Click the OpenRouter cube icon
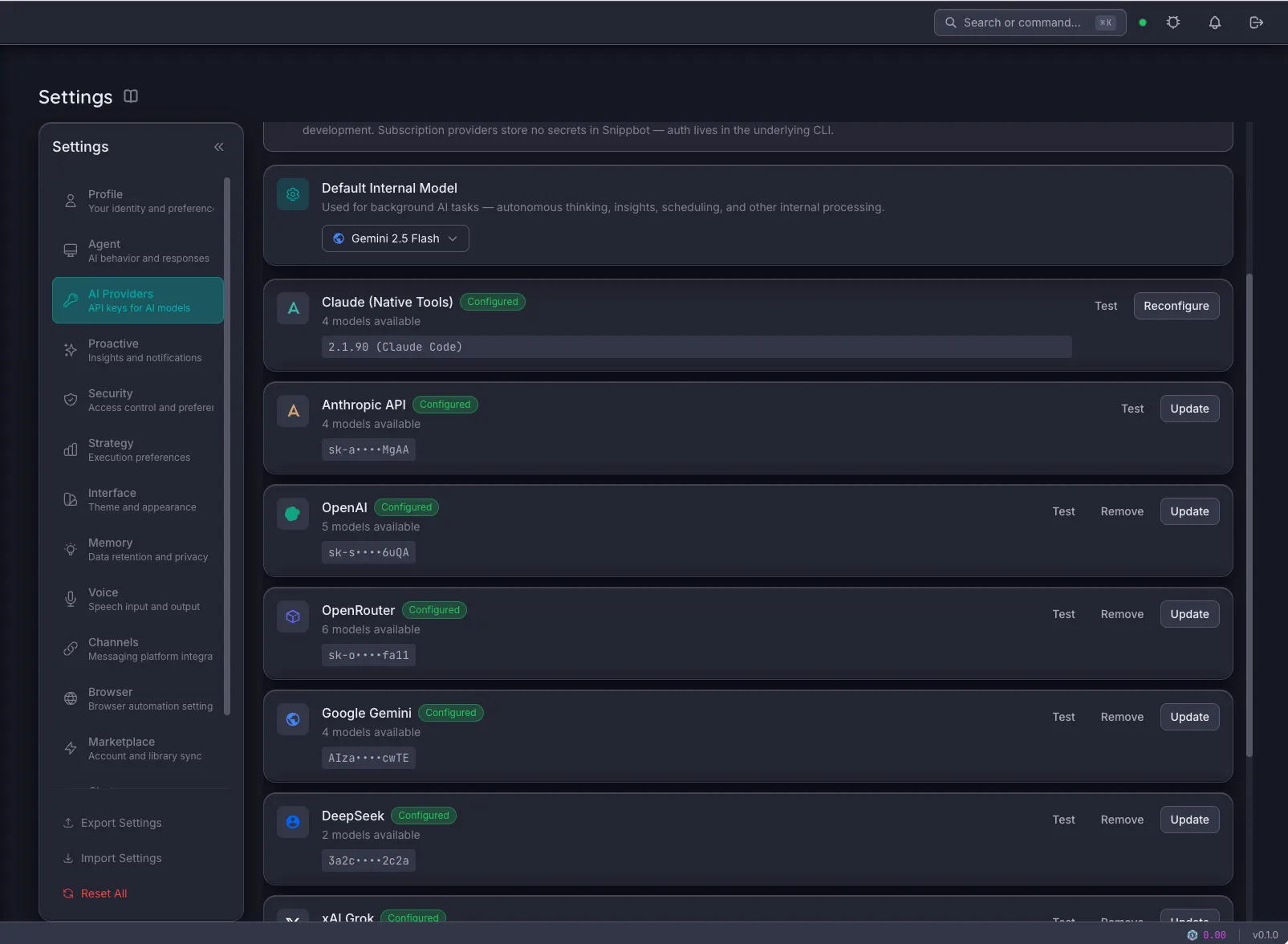Viewport: 1288px width, 944px height. [x=293, y=616]
